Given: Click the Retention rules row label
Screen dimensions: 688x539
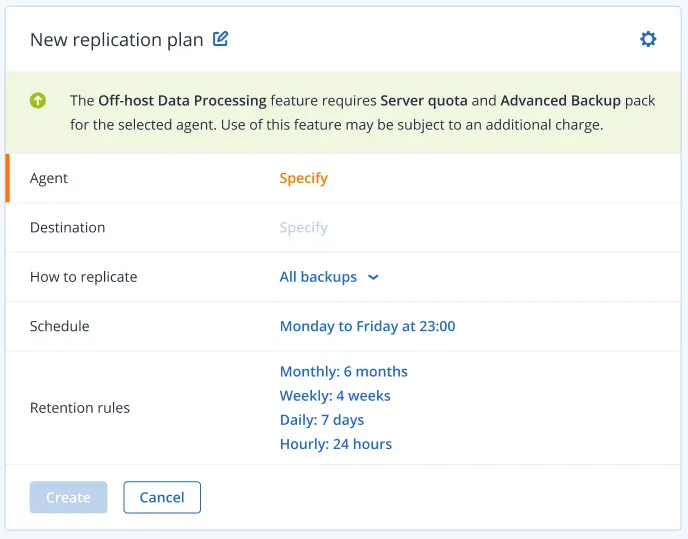Looking at the screenshot, I should 80,408.
